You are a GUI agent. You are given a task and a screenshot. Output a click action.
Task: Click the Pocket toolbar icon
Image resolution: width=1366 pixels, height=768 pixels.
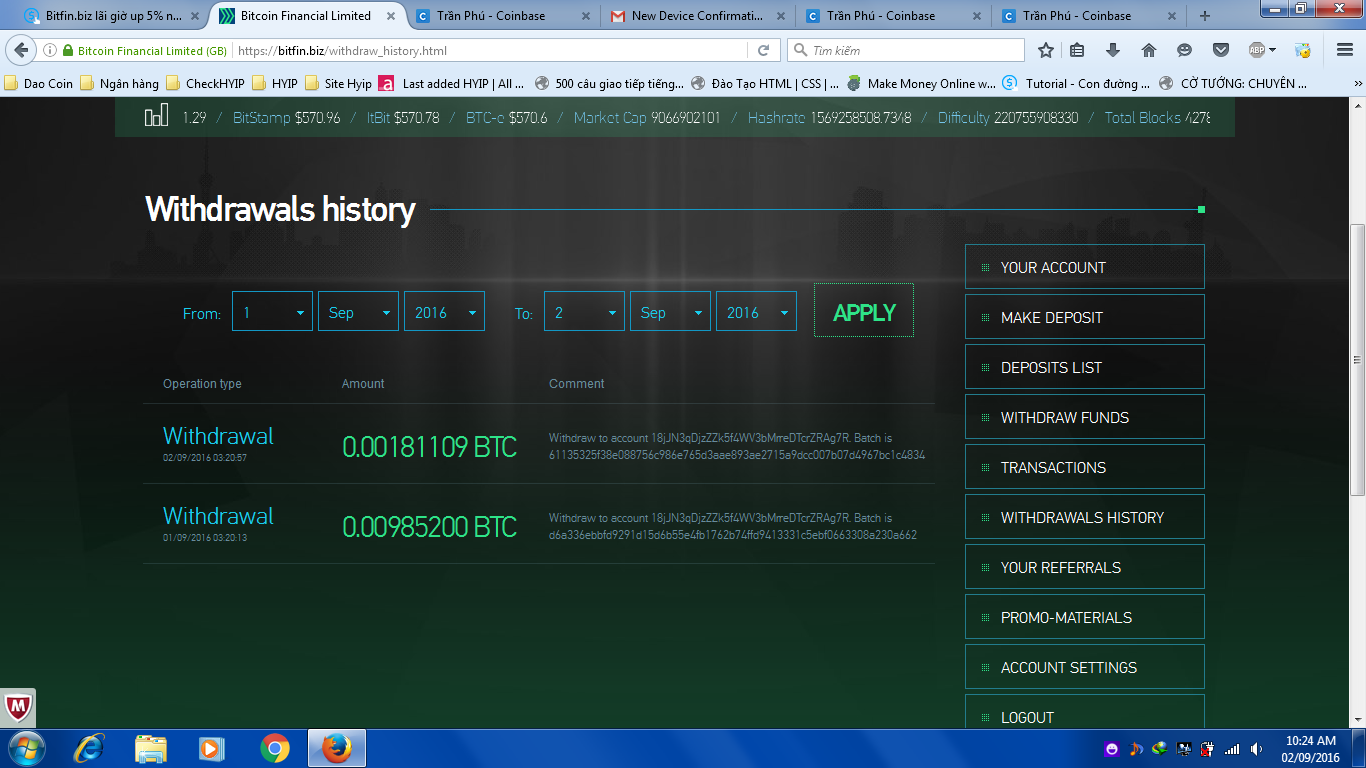click(x=1221, y=50)
